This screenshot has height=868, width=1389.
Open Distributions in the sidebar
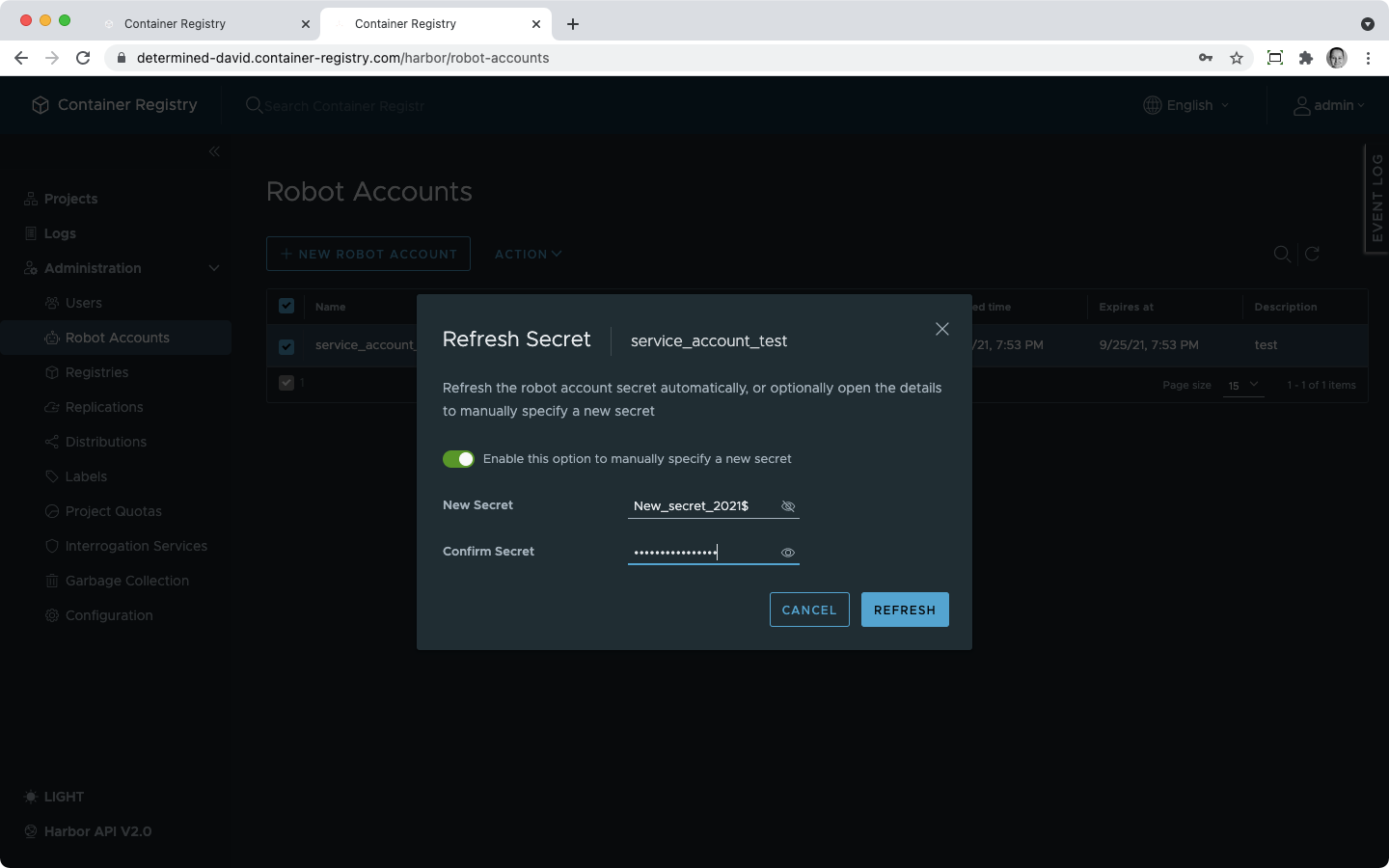(105, 442)
